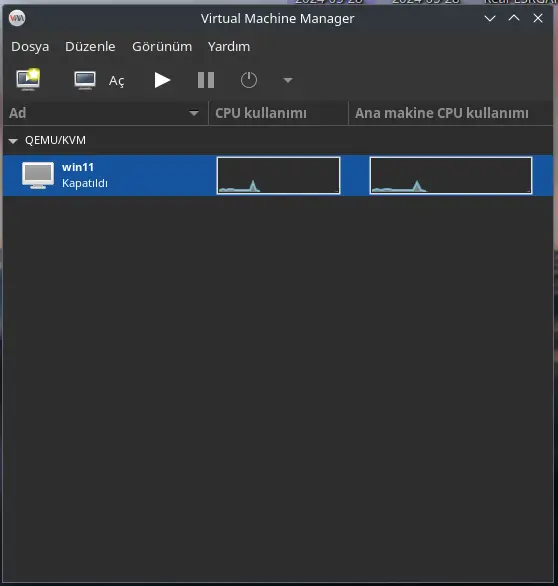Screen dimensions: 558x586
Task: Minimize the Virtual Machine Manager window
Action: pos(490,18)
